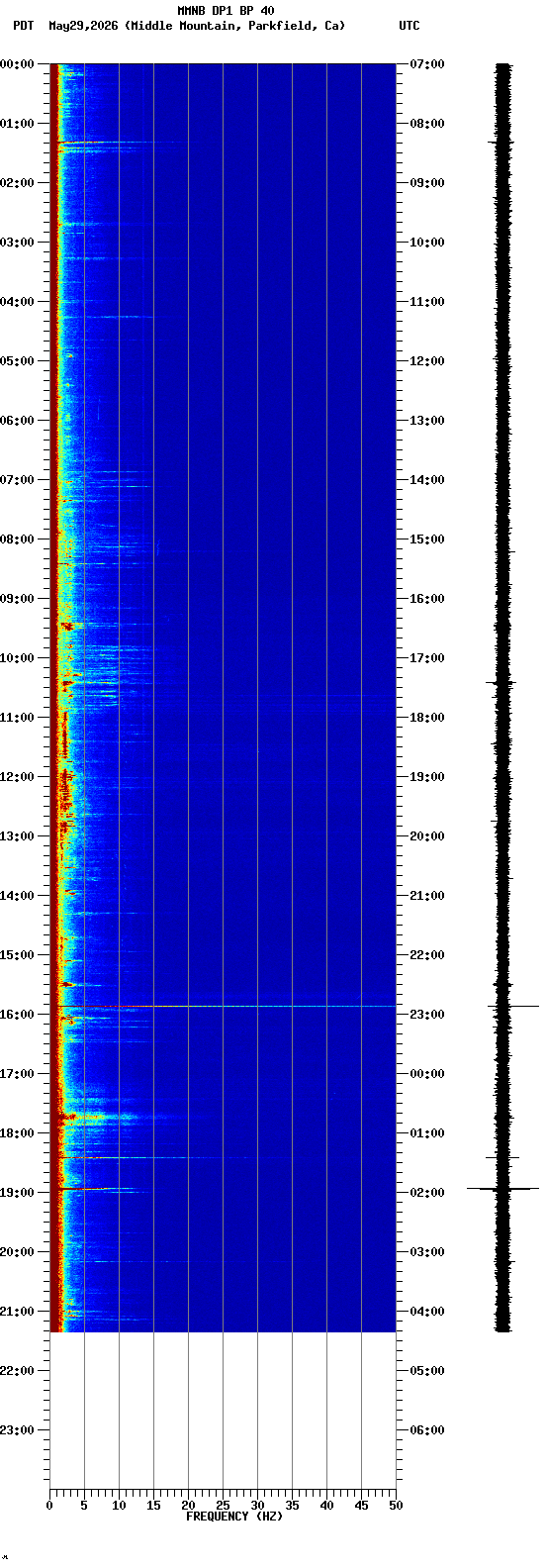Click the PDT time label '06:00'
Viewport: 546px width, 1568px height.
pyautogui.click(x=16, y=421)
